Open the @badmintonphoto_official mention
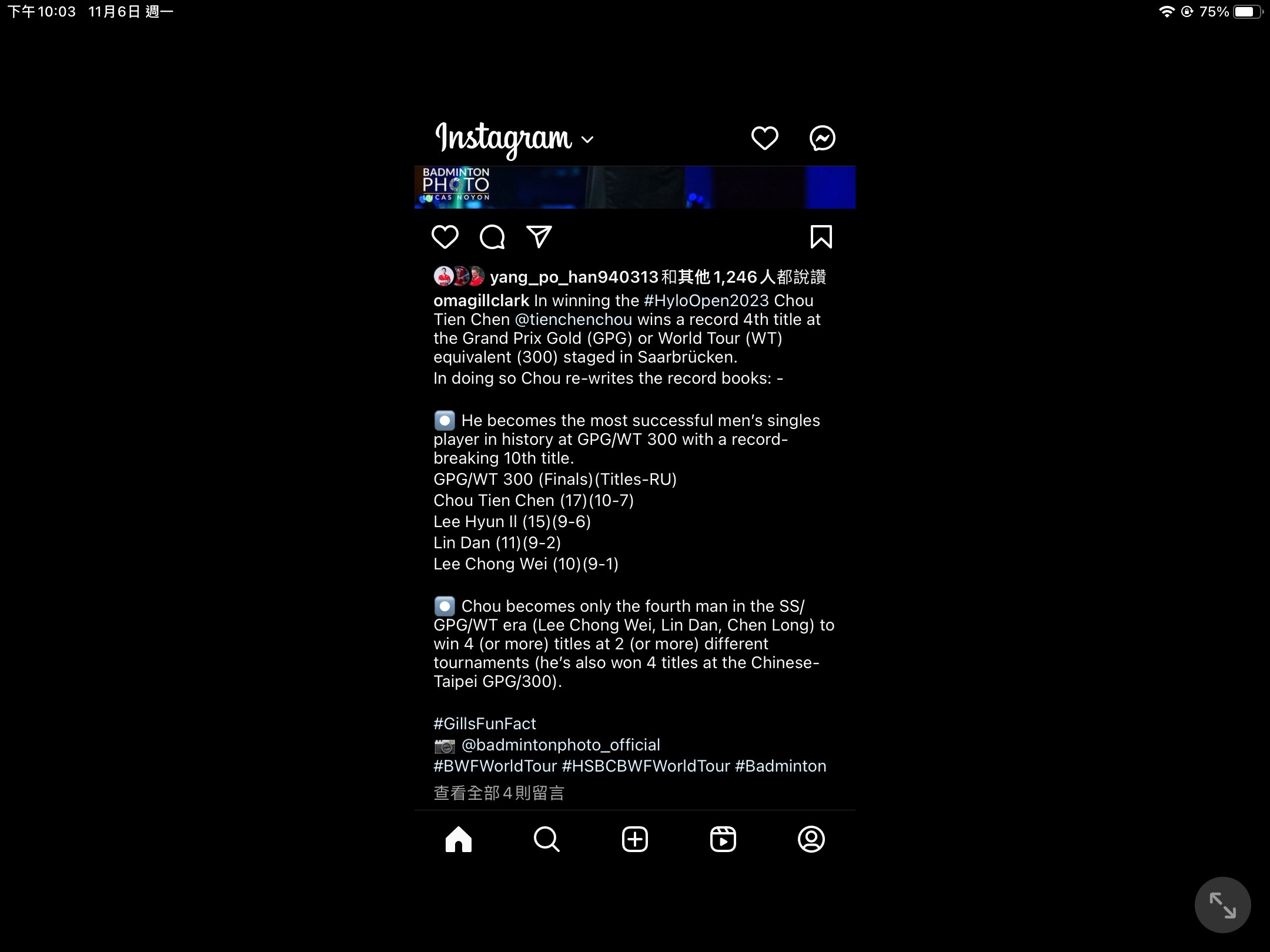1270x952 pixels. 561,745
